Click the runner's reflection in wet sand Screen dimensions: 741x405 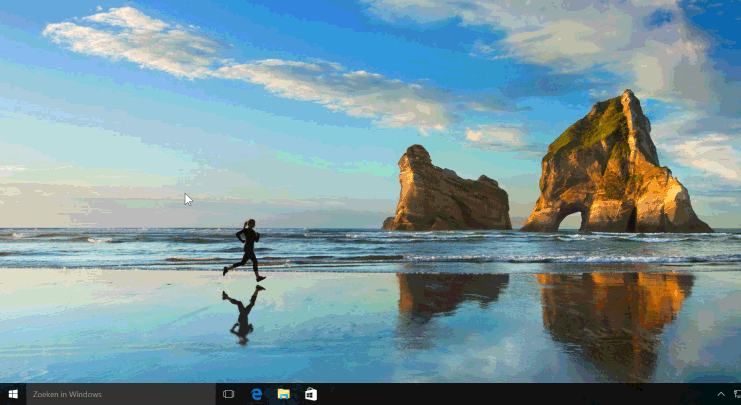(243, 313)
